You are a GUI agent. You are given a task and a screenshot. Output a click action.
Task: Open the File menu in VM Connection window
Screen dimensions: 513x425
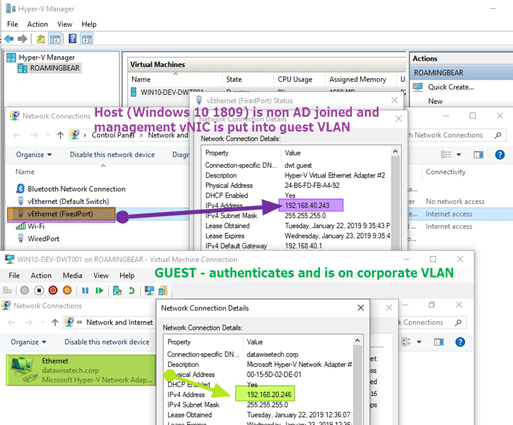click(14, 276)
